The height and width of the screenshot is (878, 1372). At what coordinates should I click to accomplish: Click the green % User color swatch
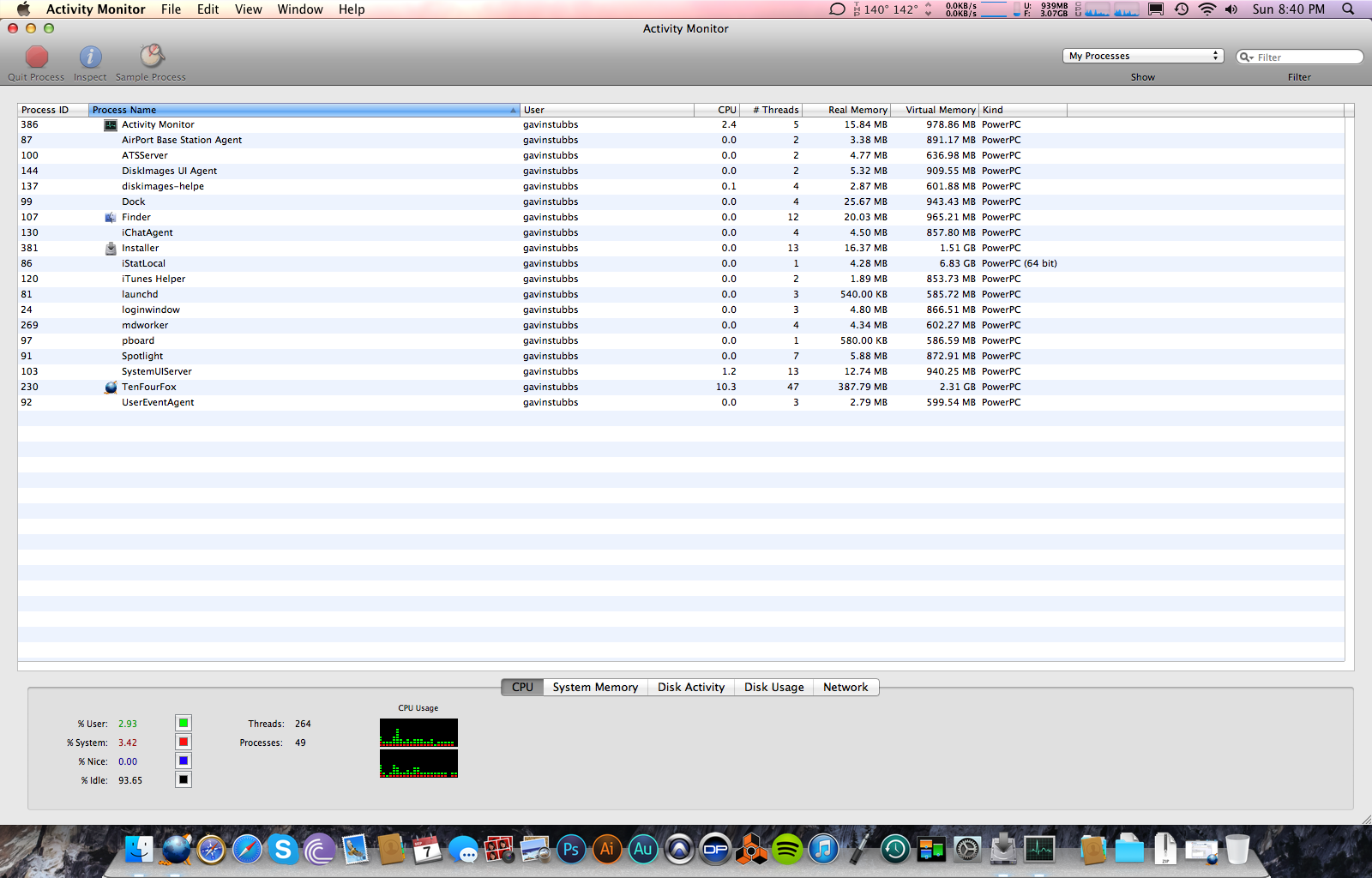click(x=184, y=724)
